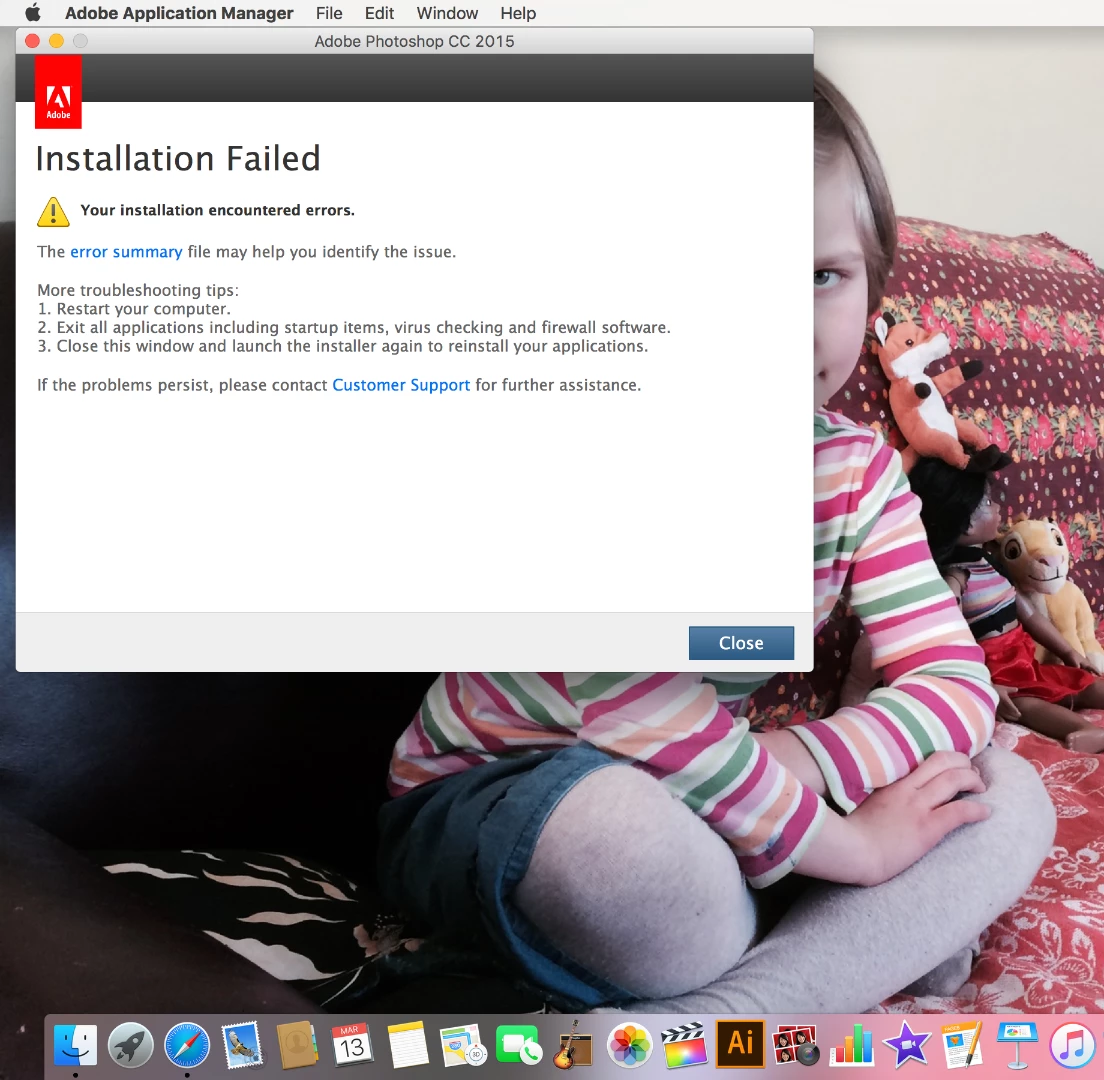
Task: Open the Notes app in Dock
Action: (x=408, y=1045)
